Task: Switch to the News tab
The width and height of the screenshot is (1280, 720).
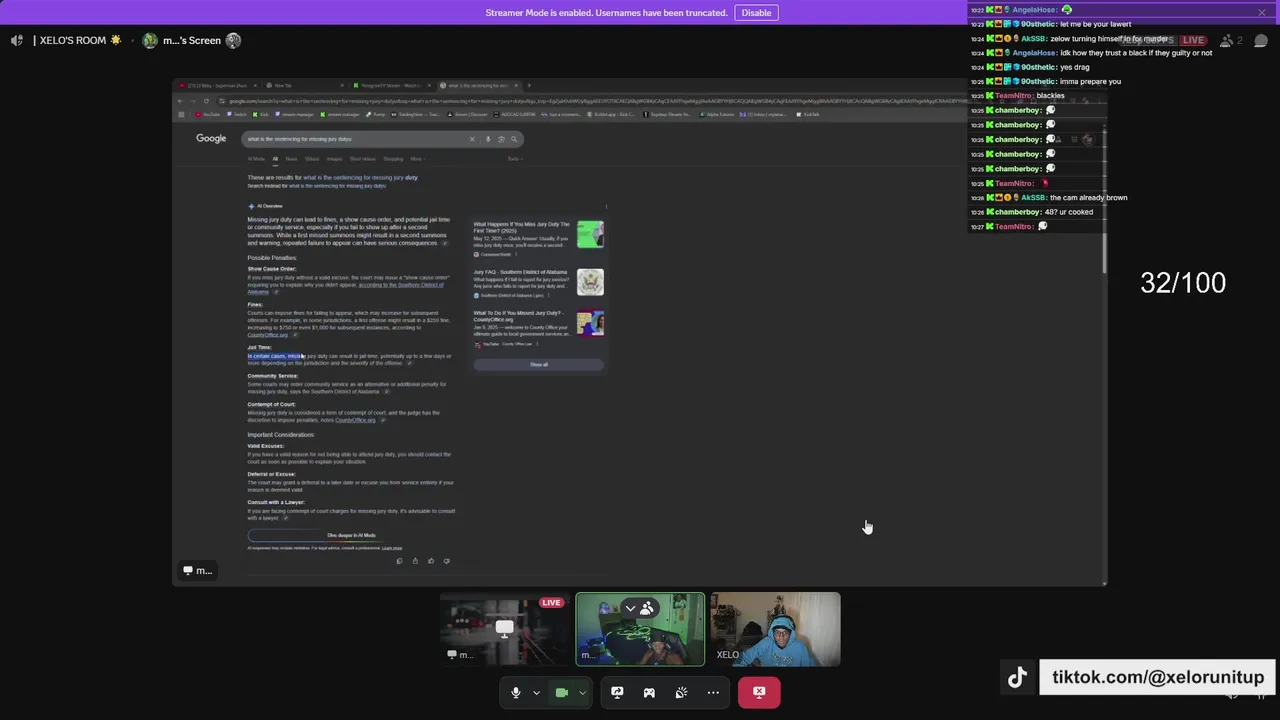Action: coord(291,158)
